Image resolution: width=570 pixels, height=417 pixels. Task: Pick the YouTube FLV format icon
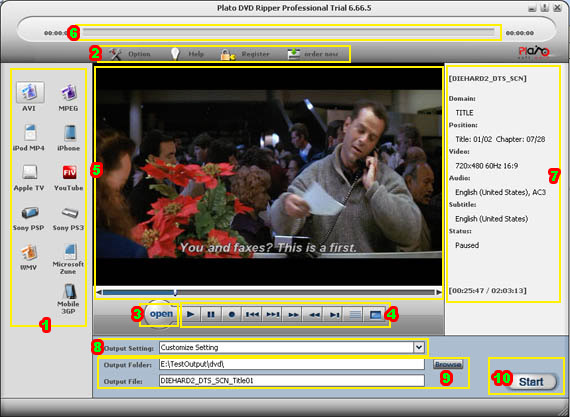click(69, 172)
